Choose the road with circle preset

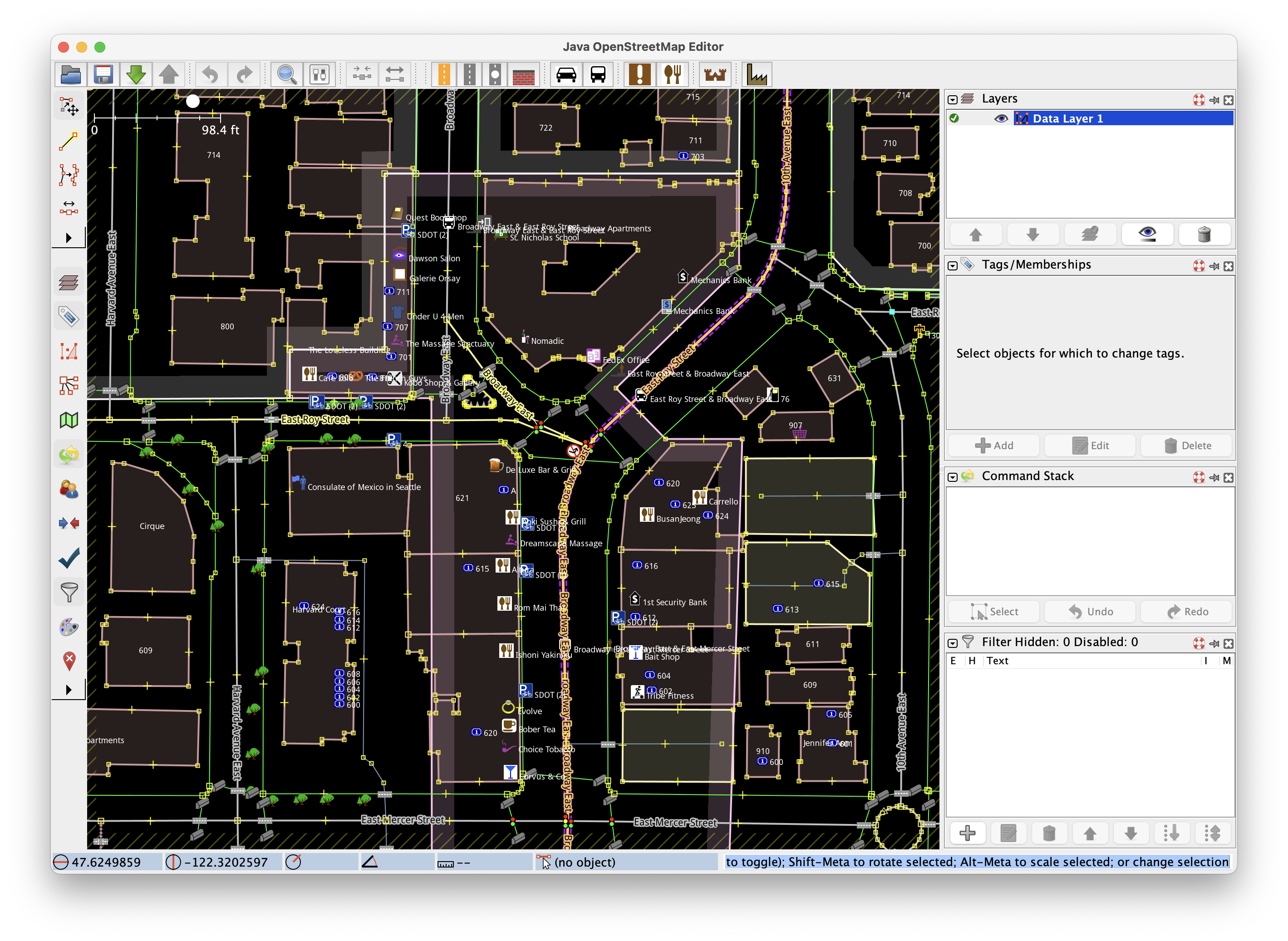tap(495, 74)
